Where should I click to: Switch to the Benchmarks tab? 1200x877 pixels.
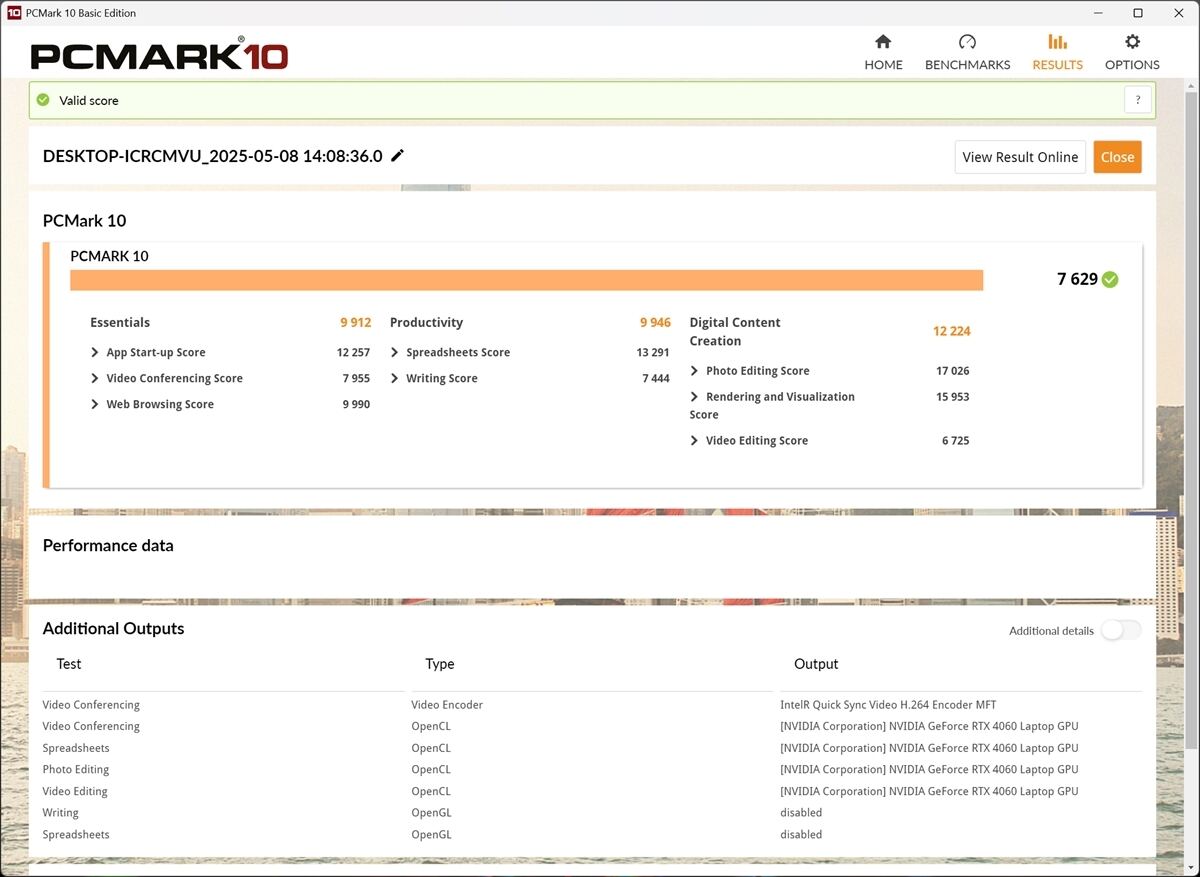[x=967, y=53]
